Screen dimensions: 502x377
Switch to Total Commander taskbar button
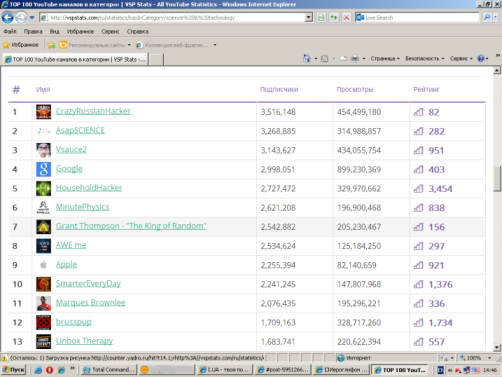point(109,370)
